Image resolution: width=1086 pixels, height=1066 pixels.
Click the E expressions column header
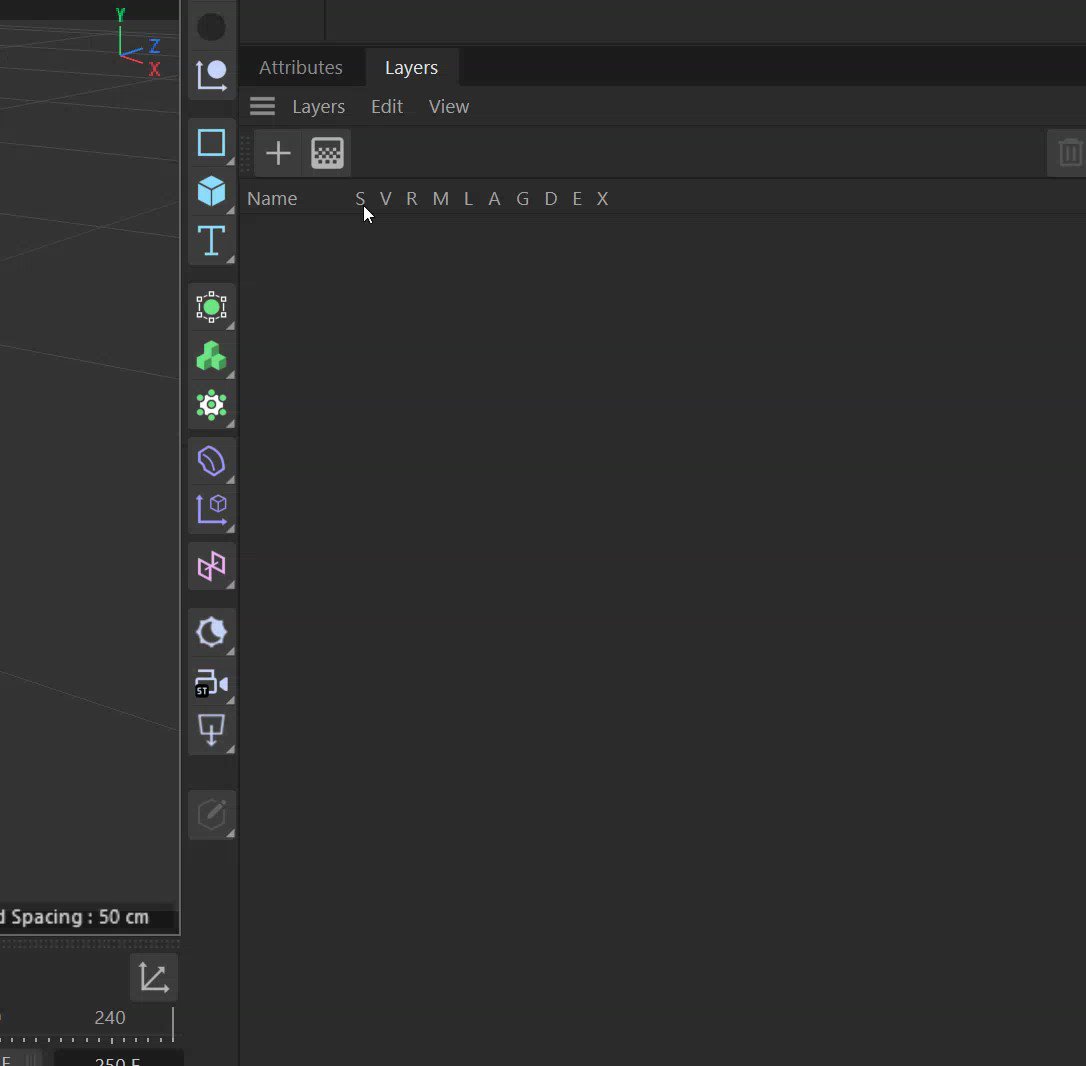tap(577, 199)
